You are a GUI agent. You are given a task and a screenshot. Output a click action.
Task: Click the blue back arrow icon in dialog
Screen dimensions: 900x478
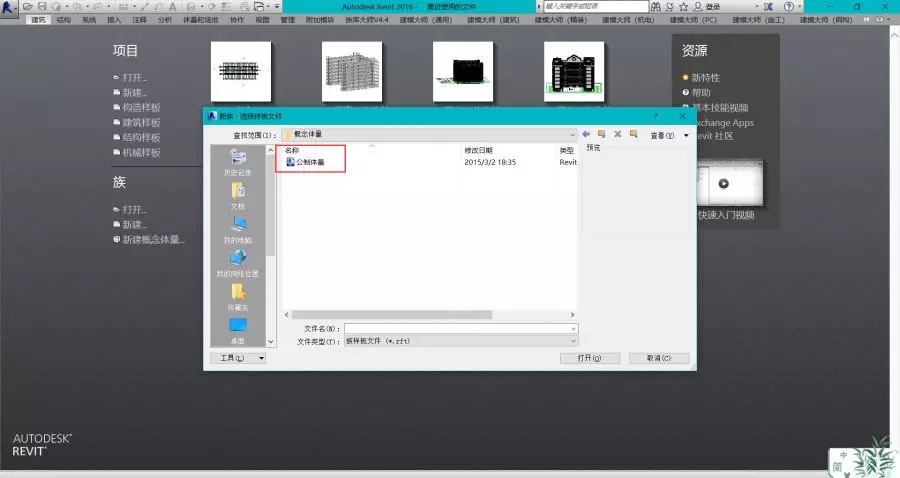586,134
